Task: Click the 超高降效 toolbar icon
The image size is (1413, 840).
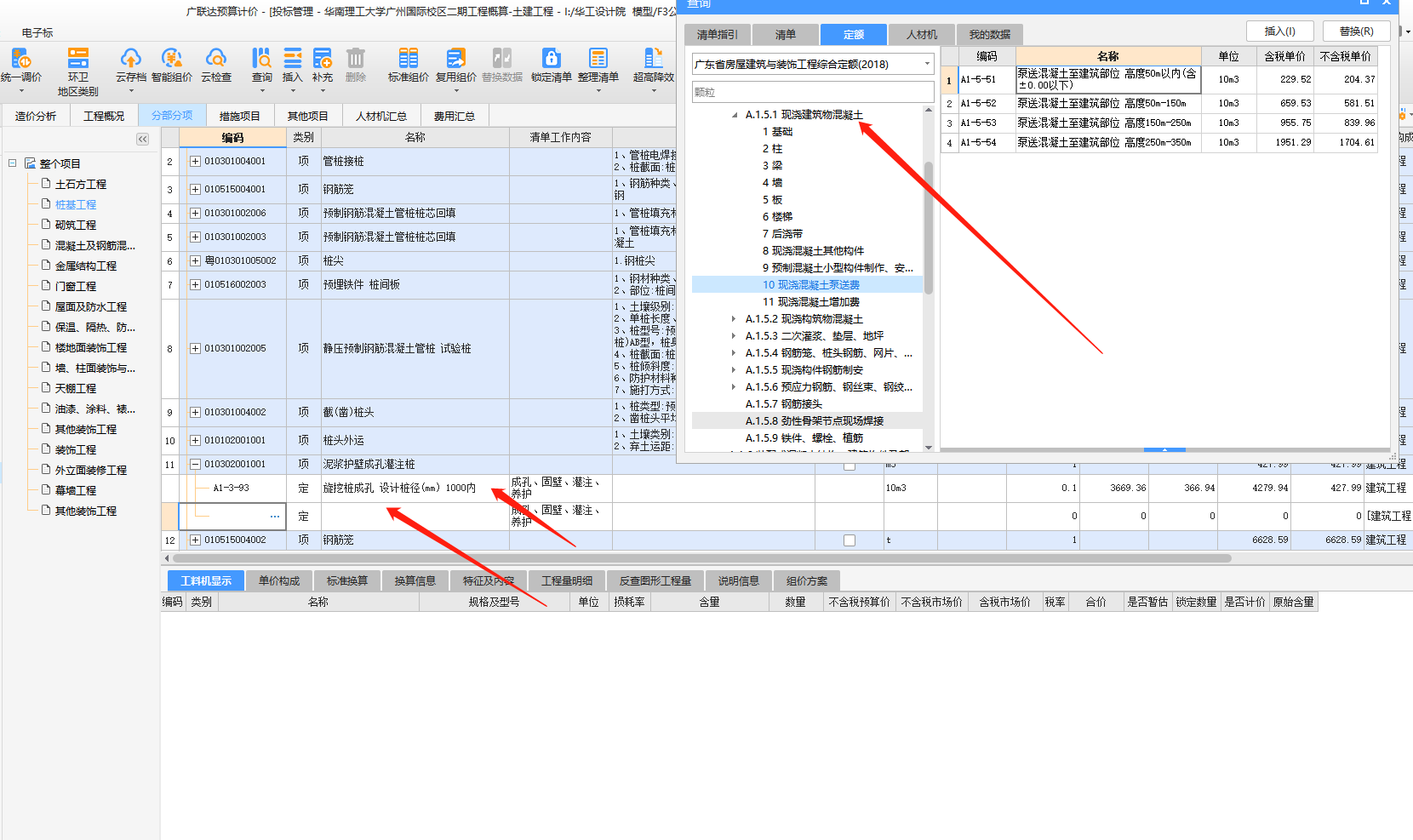Action: click(653, 59)
